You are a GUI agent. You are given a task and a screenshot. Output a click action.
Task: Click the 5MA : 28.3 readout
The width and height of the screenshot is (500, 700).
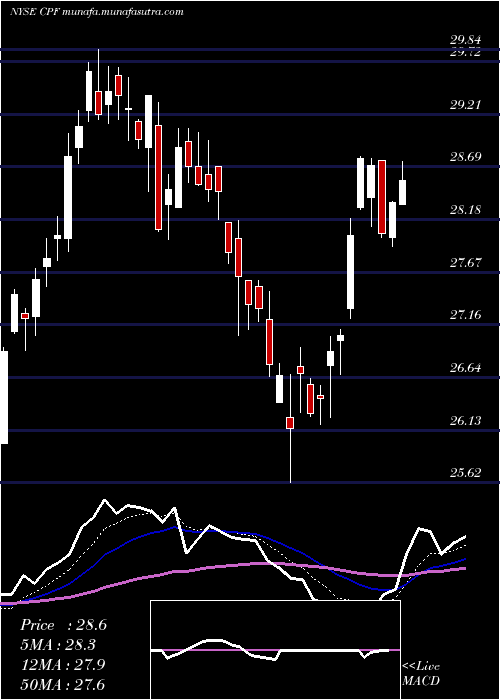pos(58,645)
